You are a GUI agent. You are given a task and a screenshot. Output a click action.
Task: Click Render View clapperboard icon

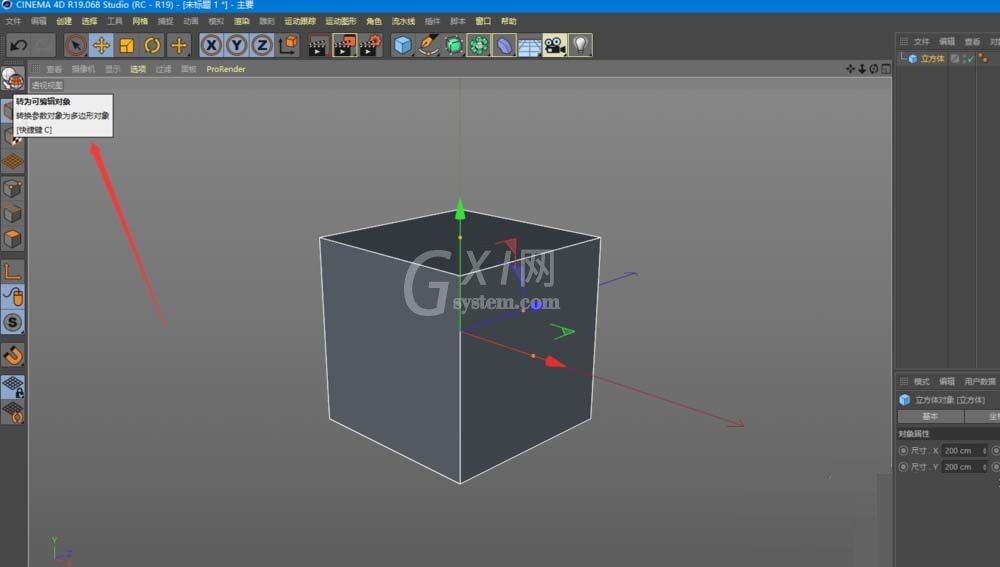[318, 45]
